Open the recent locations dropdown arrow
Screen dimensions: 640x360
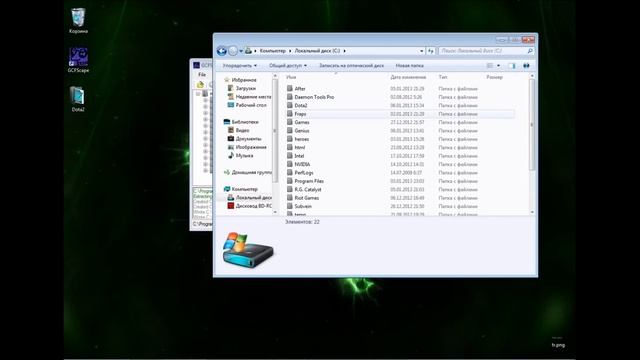pos(241,51)
